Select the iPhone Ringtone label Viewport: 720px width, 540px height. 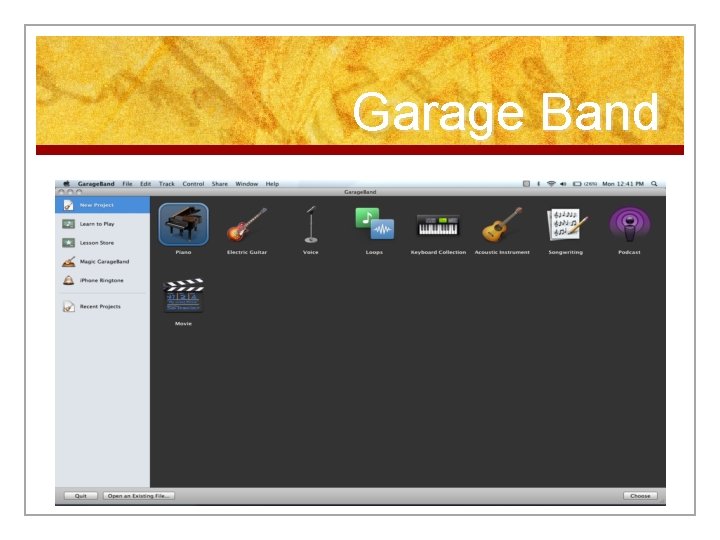[x=101, y=281]
